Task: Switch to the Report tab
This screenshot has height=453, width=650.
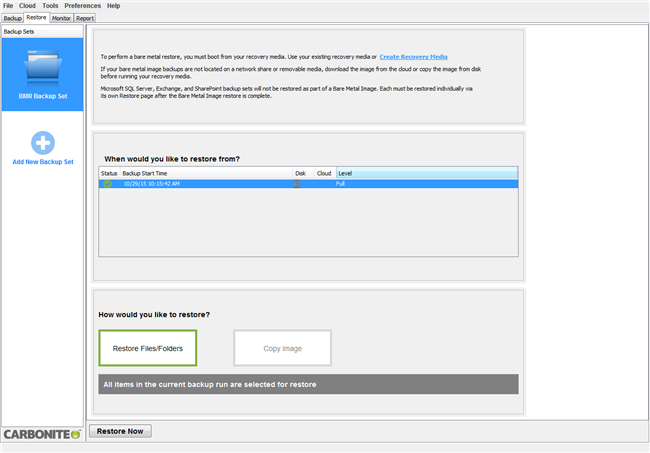Action: point(86,18)
